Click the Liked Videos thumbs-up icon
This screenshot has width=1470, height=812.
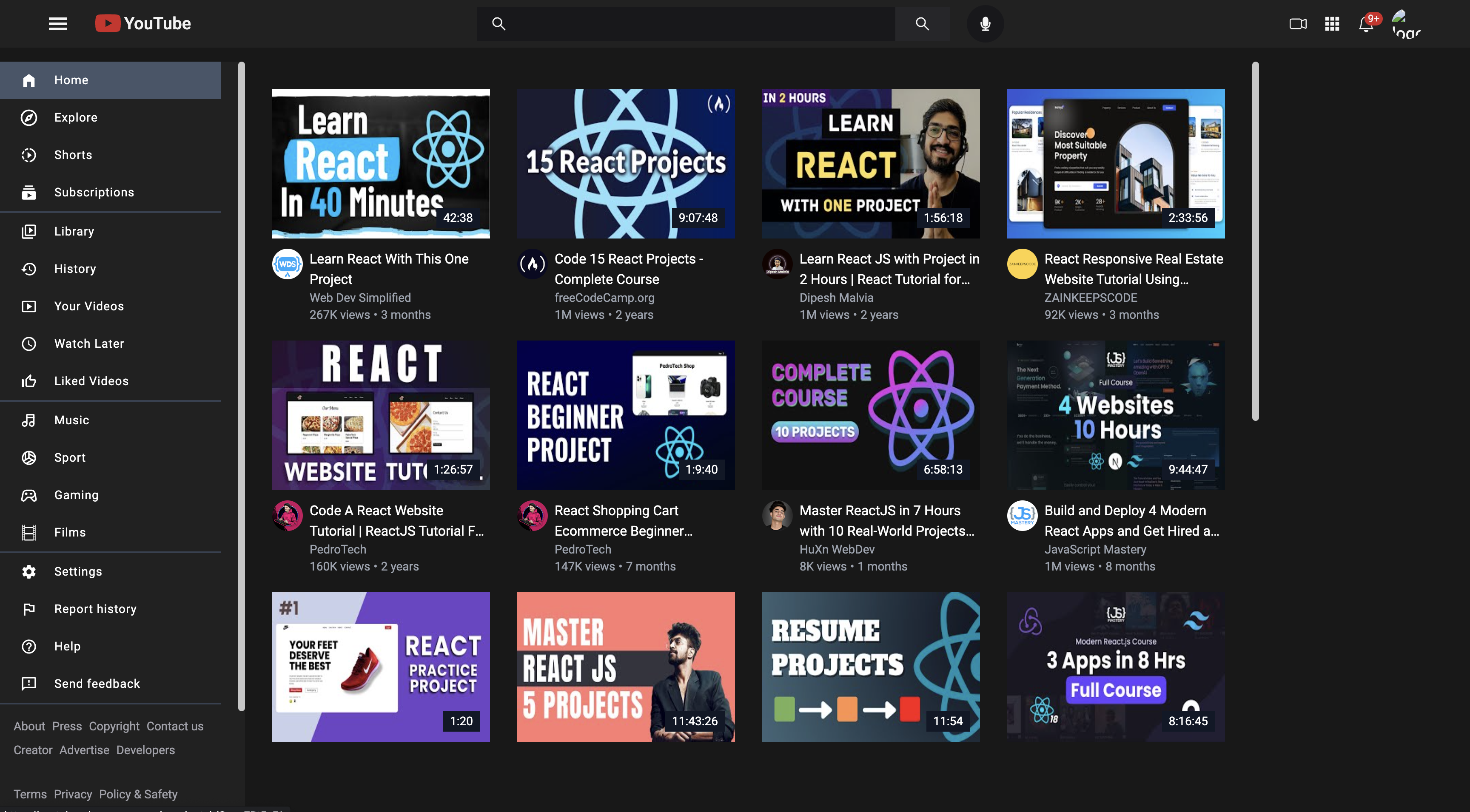(x=29, y=381)
